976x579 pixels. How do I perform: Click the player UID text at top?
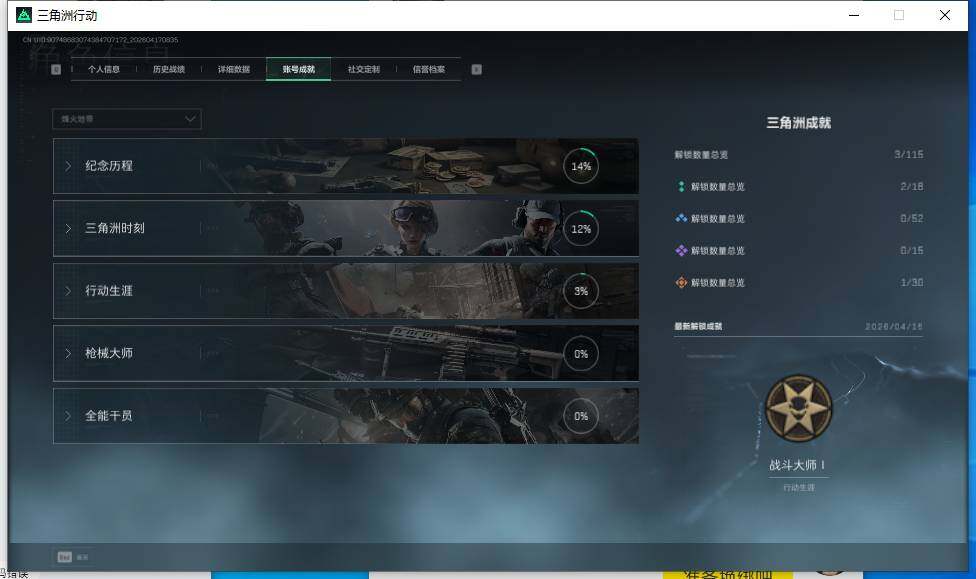click(100, 40)
